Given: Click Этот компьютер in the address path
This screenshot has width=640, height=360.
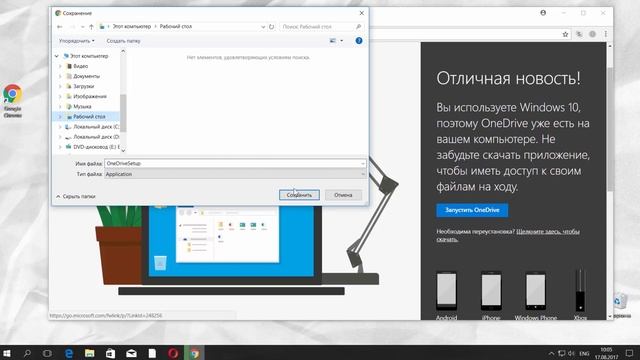Looking at the screenshot, I should (x=131, y=27).
